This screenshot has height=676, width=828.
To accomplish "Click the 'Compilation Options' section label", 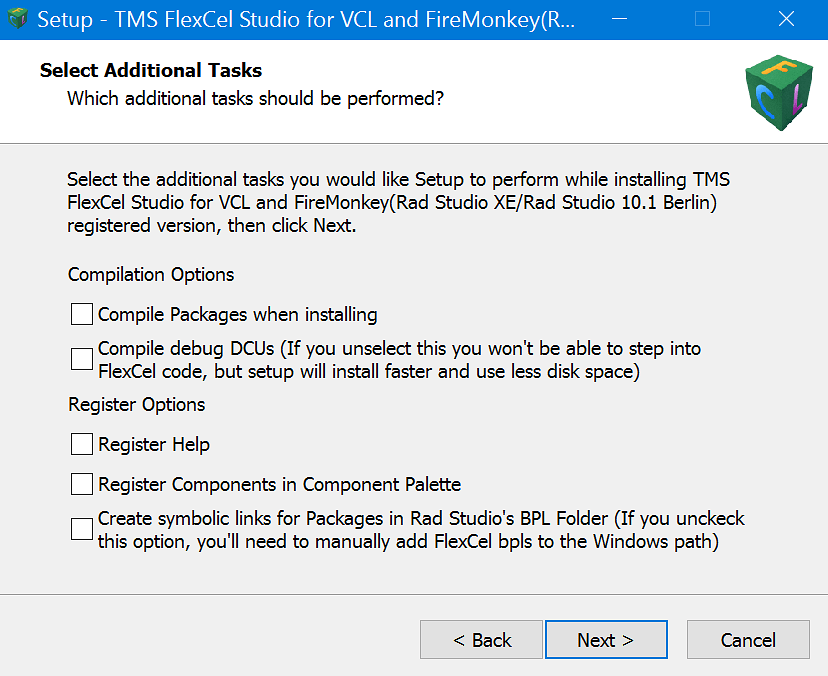I will [x=150, y=275].
